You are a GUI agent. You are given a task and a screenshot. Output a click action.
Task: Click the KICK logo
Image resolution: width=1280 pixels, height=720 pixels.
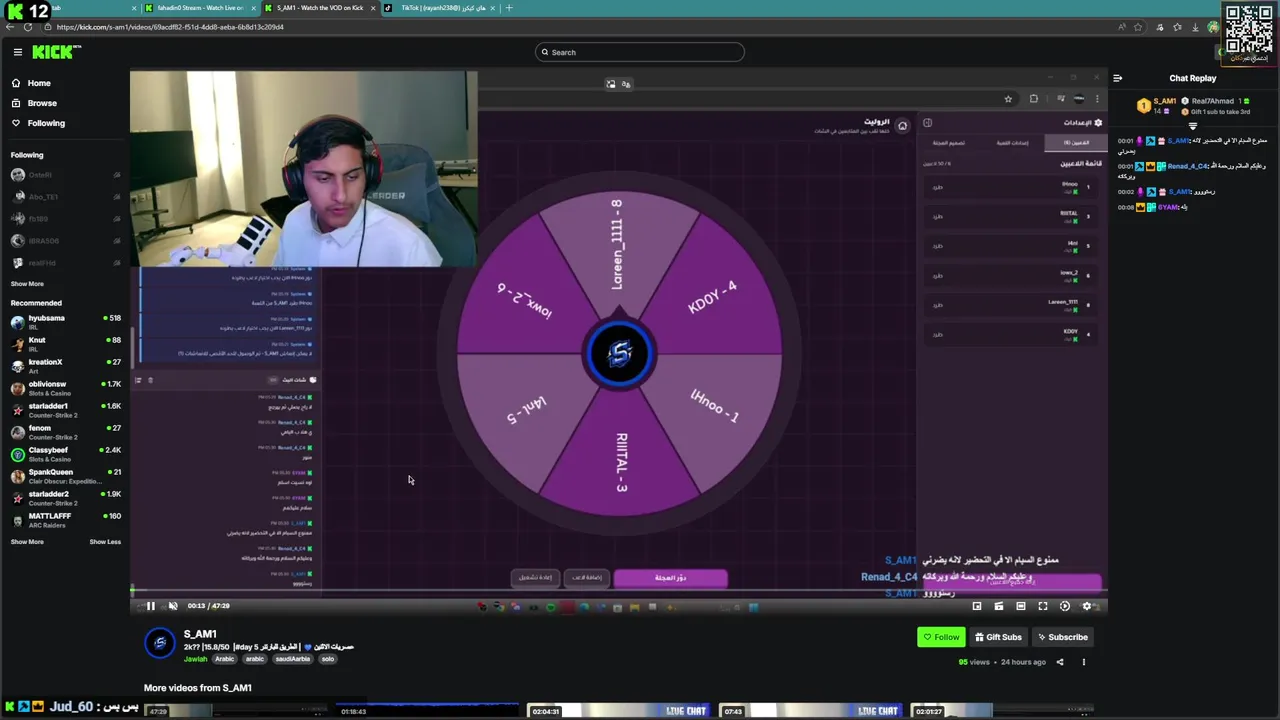point(56,52)
